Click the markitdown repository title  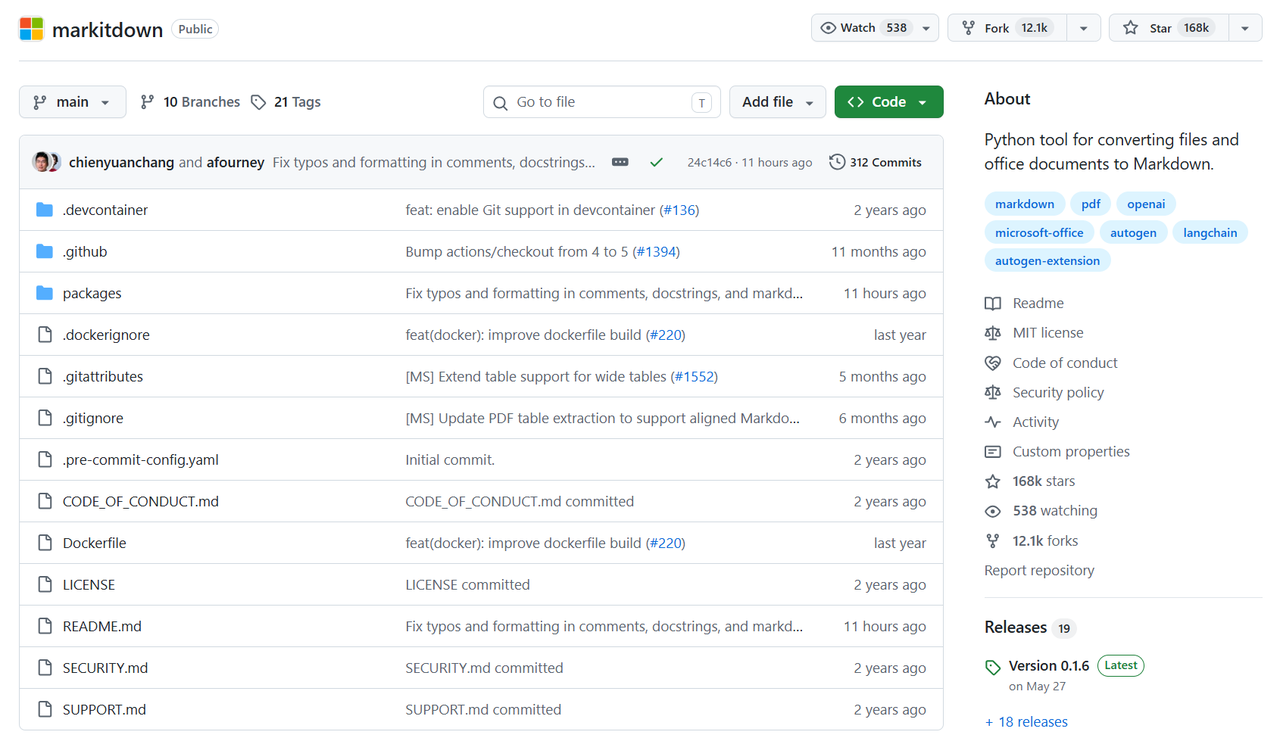[107, 30]
